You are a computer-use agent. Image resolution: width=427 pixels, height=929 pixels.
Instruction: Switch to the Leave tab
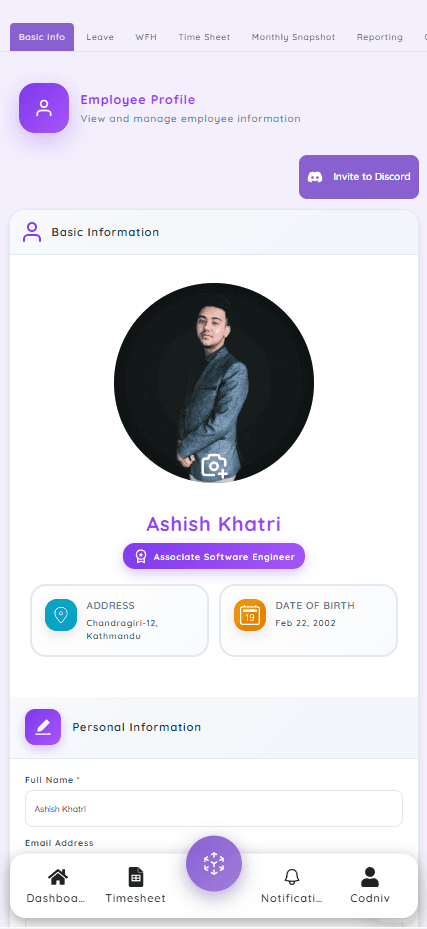(x=100, y=37)
